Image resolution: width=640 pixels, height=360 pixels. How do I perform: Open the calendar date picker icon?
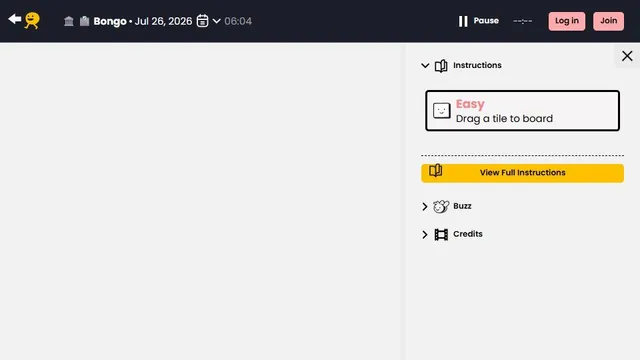pos(202,21)
